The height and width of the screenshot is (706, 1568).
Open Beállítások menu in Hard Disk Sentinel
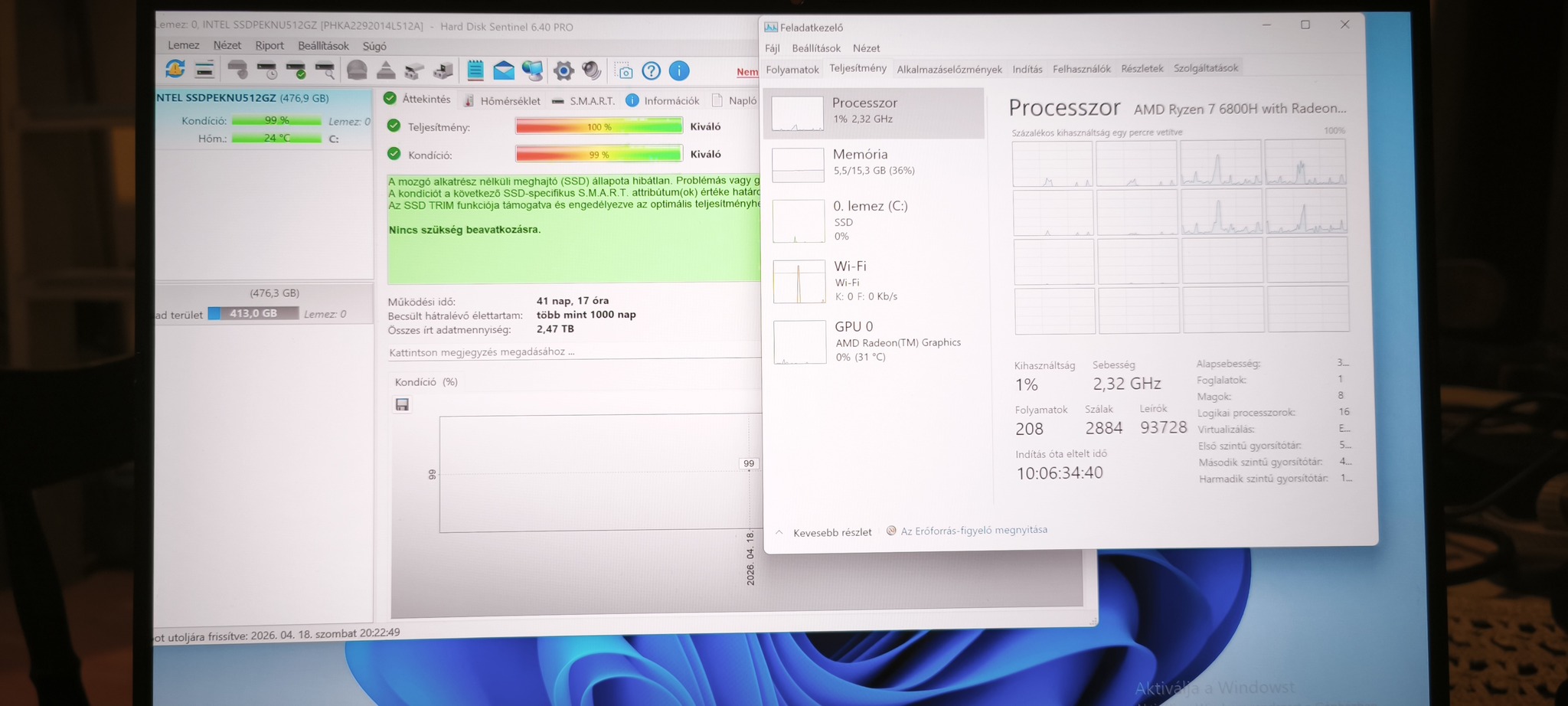323,46
